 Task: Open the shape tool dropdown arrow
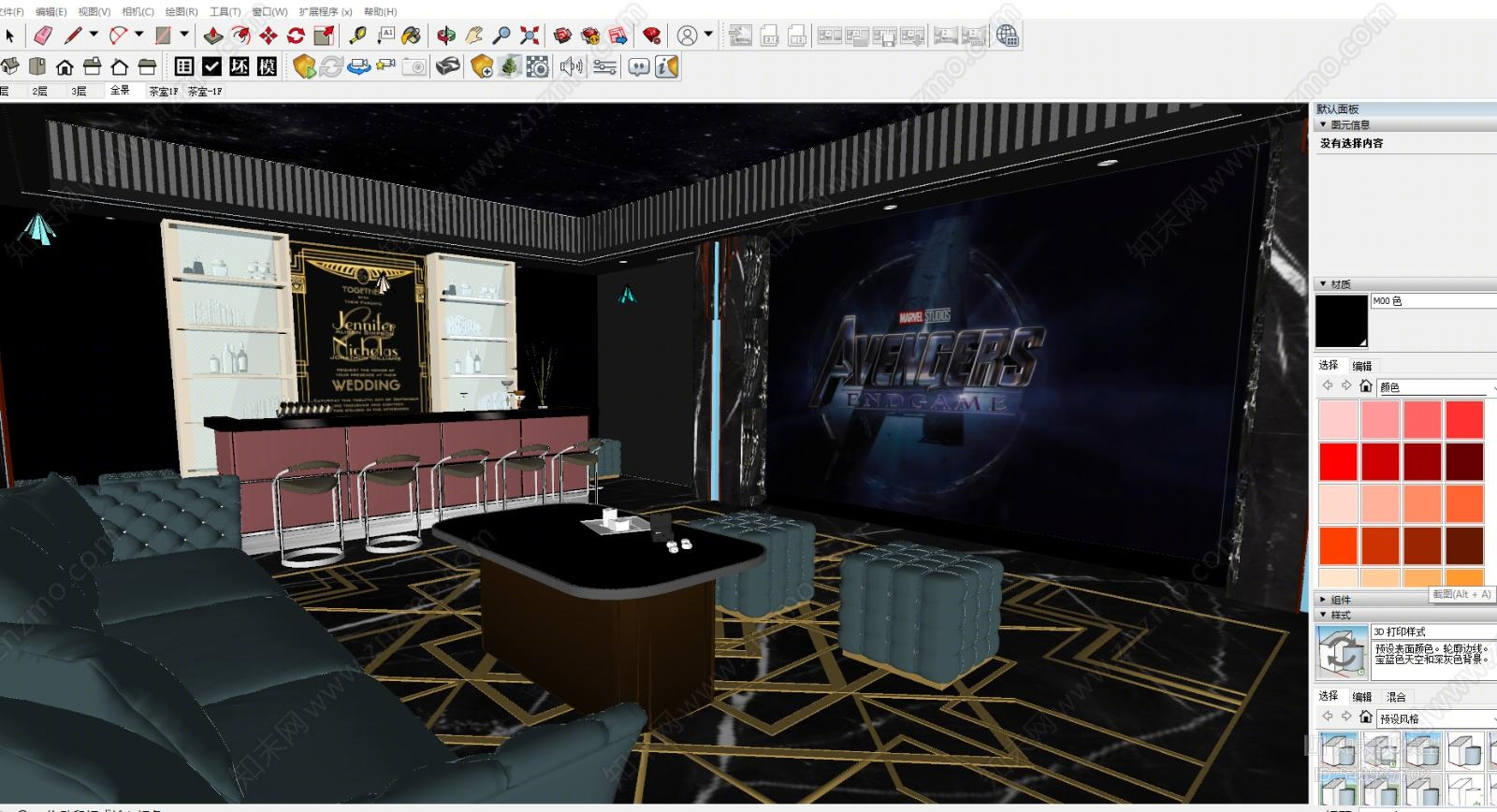184,35
